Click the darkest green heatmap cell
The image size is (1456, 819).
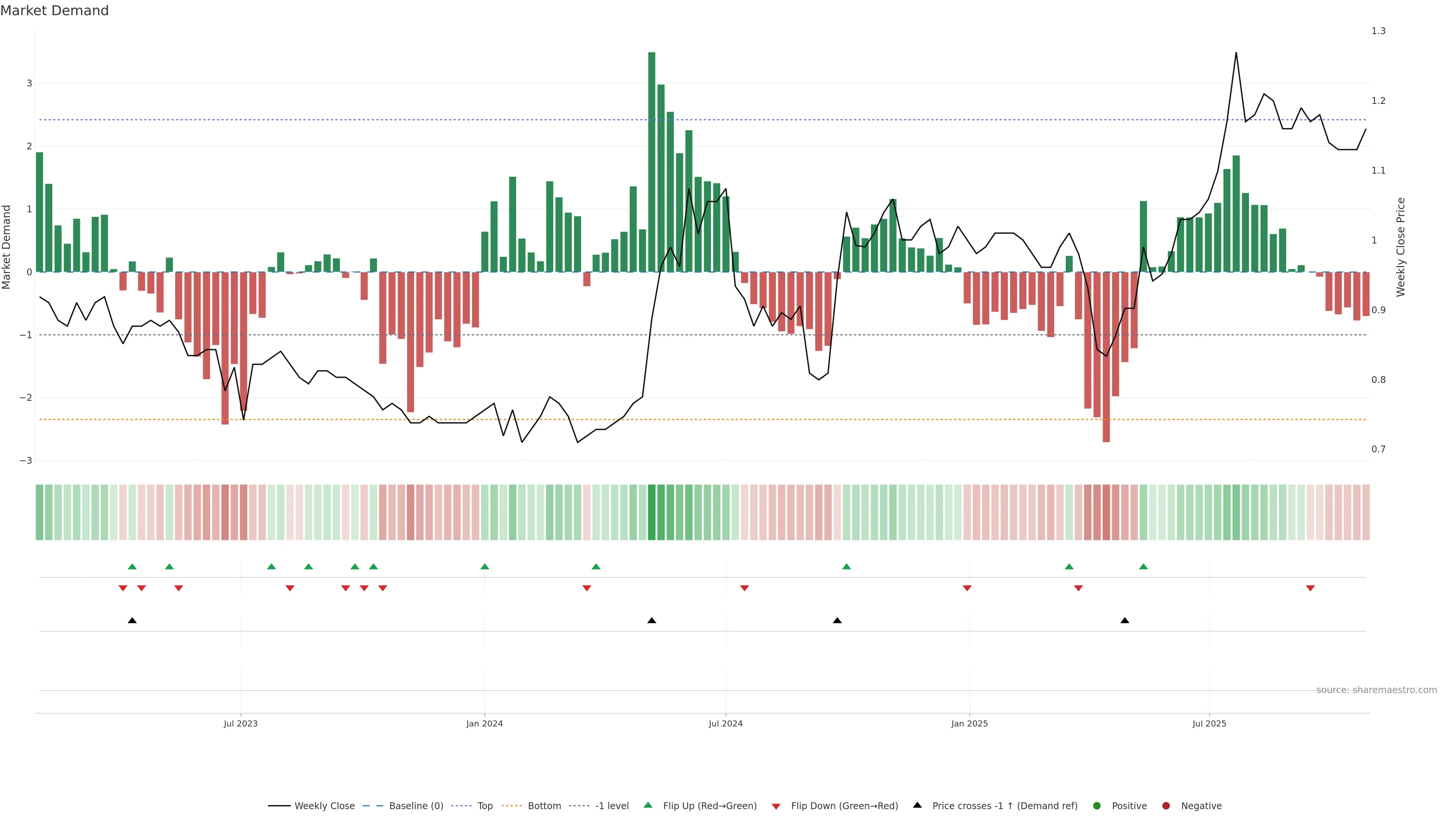[652, 512]
